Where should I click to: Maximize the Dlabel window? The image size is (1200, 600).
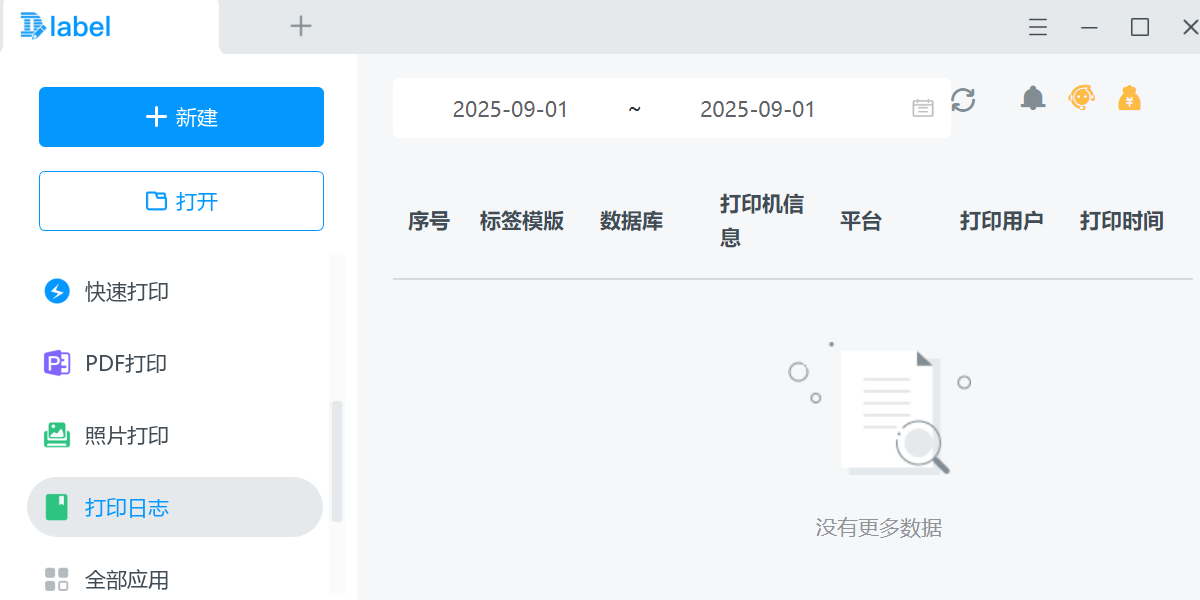coord(1140,27)
